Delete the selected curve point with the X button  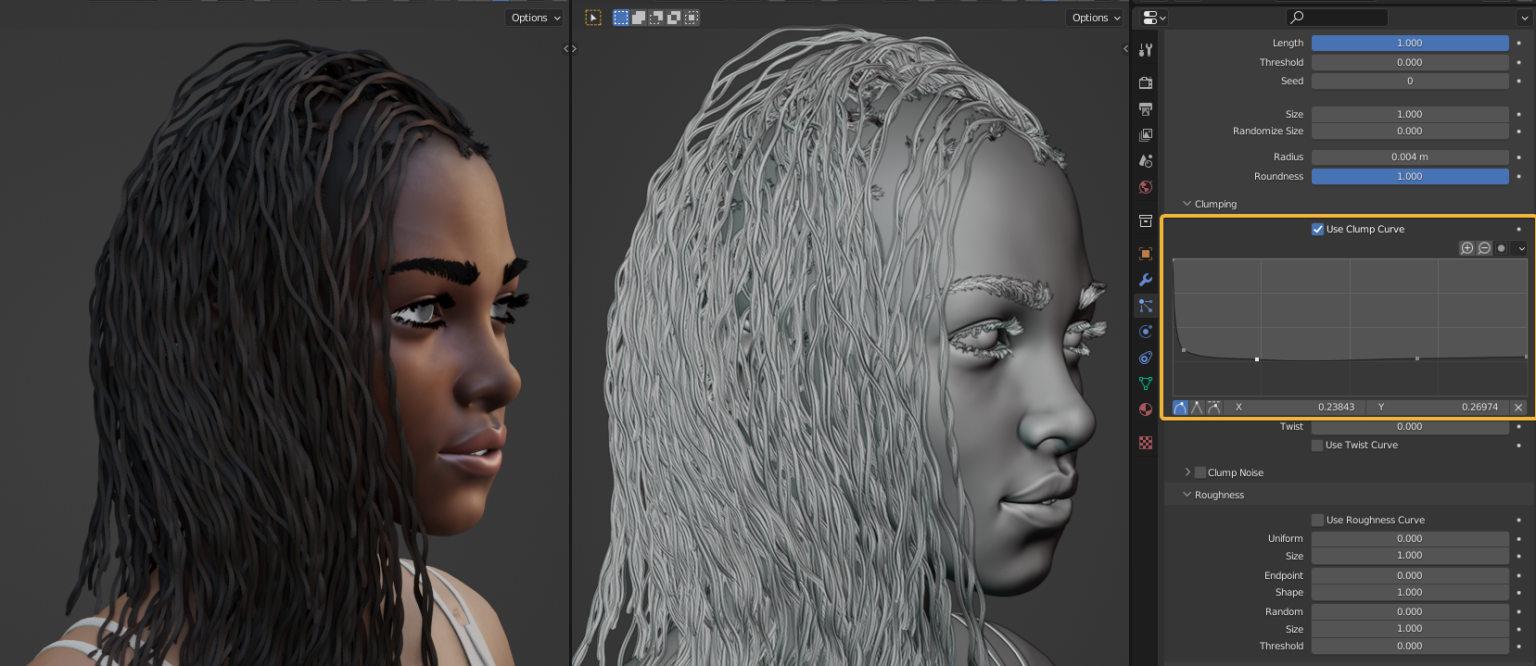click(x=1518, y=407)
